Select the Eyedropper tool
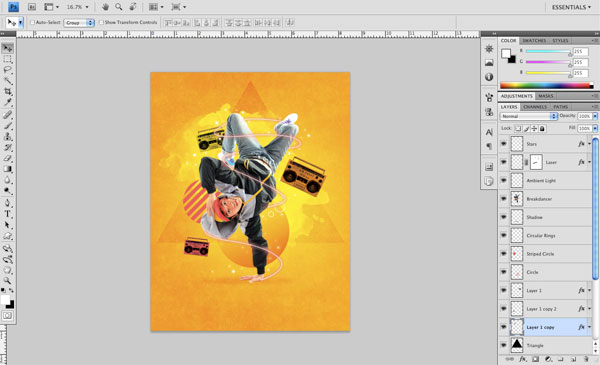The image size is (600, 365). coord(7,102)
